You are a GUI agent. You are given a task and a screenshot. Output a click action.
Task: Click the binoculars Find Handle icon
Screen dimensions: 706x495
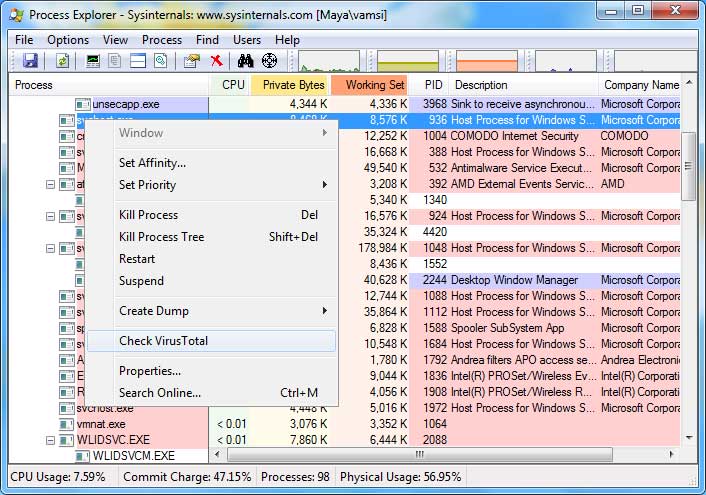[x=245, y=60]
